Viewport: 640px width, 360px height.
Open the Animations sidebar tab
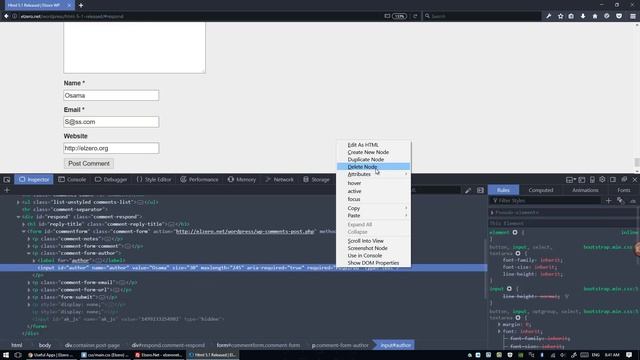pos(585,190)
